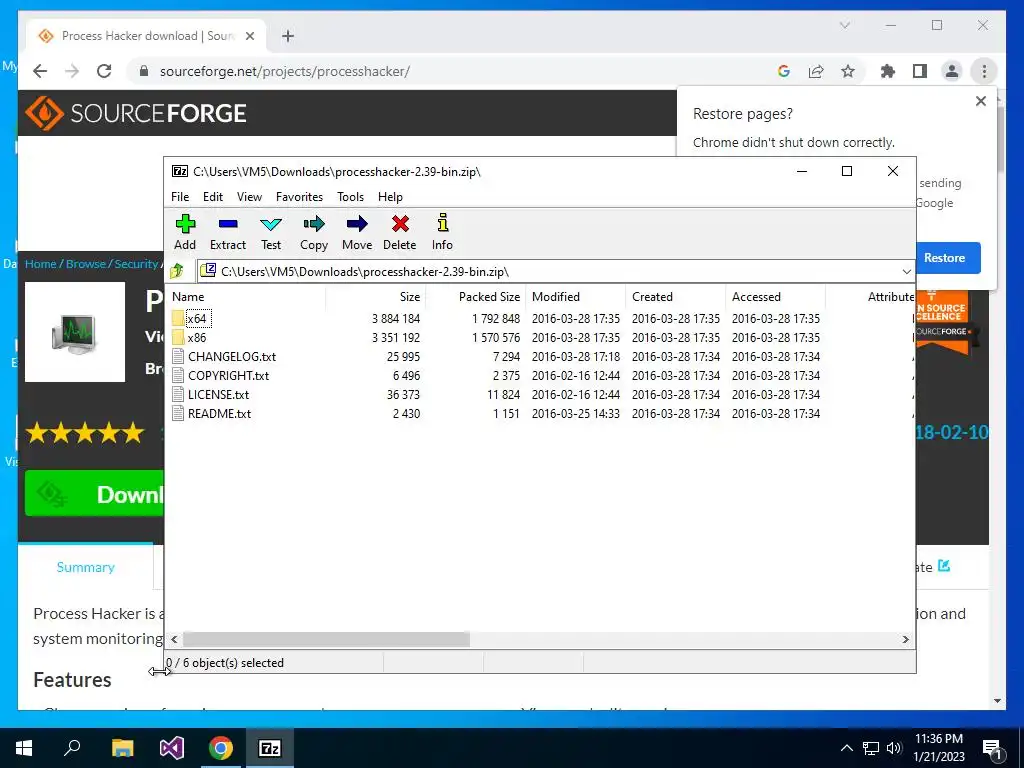This screenshot has height=768, width=1024.
Task: Select the Copy toolbar icon
Action: click(x=313, y=224)
